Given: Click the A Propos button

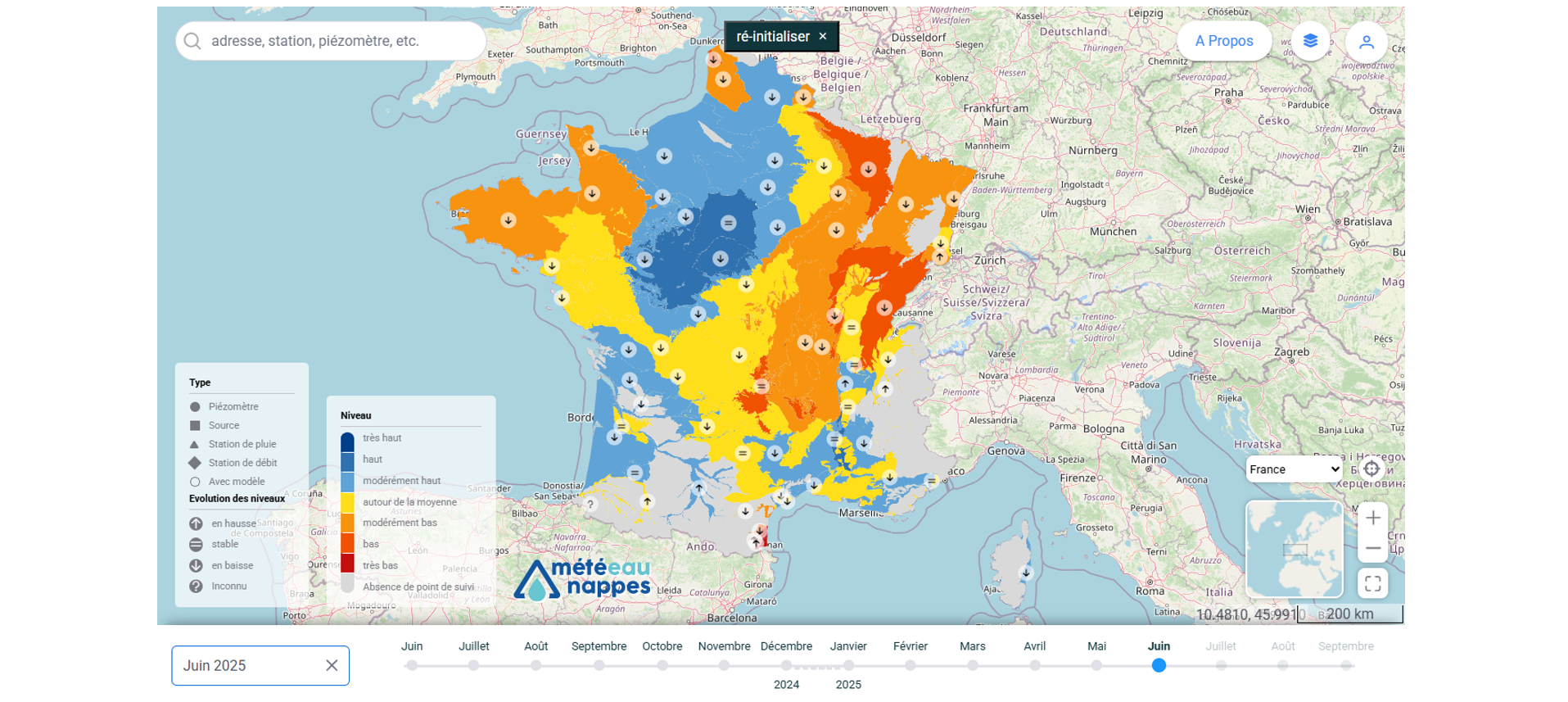Looking at the screenshot, I should click(1224, 41).
